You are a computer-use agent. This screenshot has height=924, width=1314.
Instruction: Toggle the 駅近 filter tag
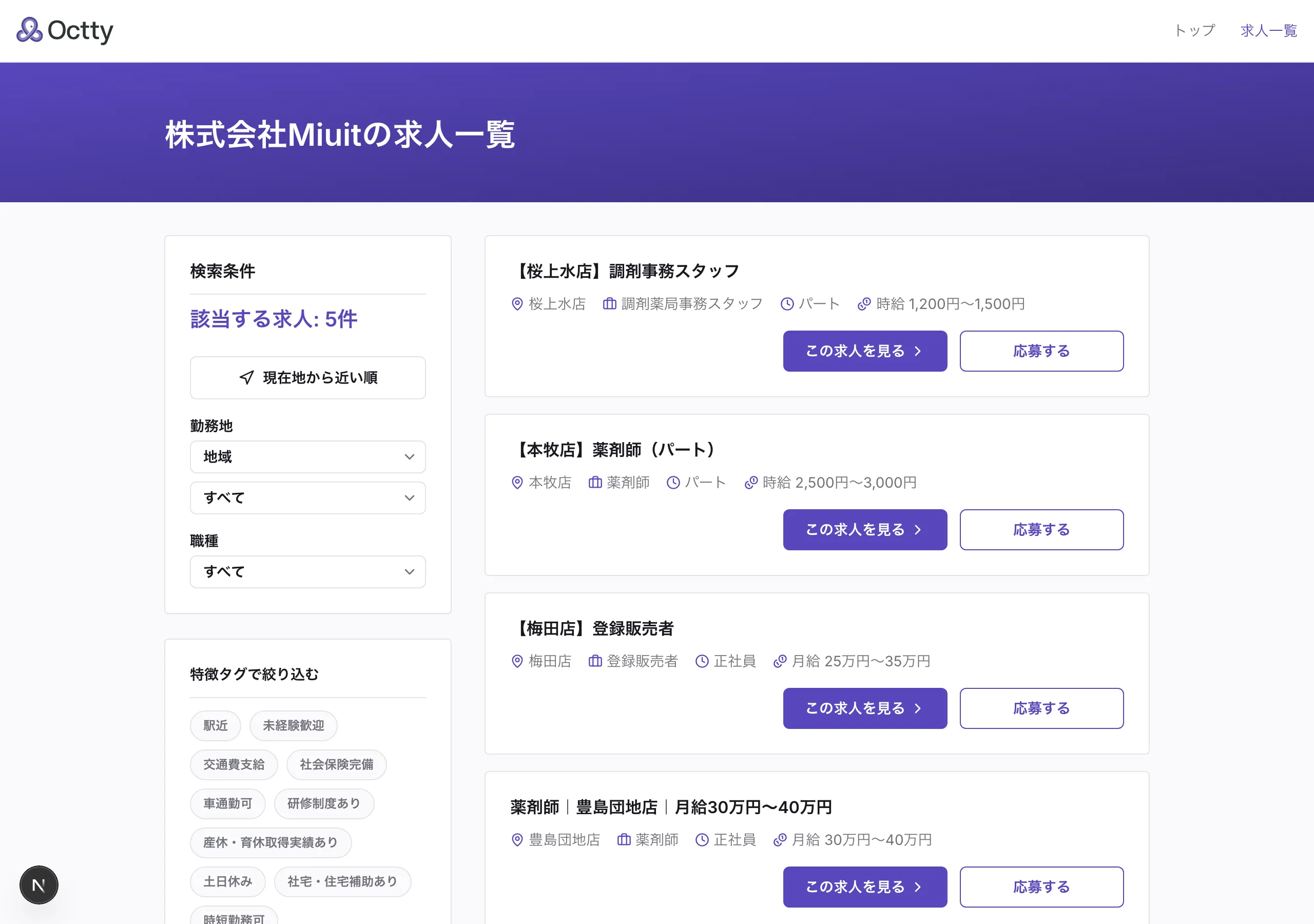pyautogui.click(x=215, y=725)
